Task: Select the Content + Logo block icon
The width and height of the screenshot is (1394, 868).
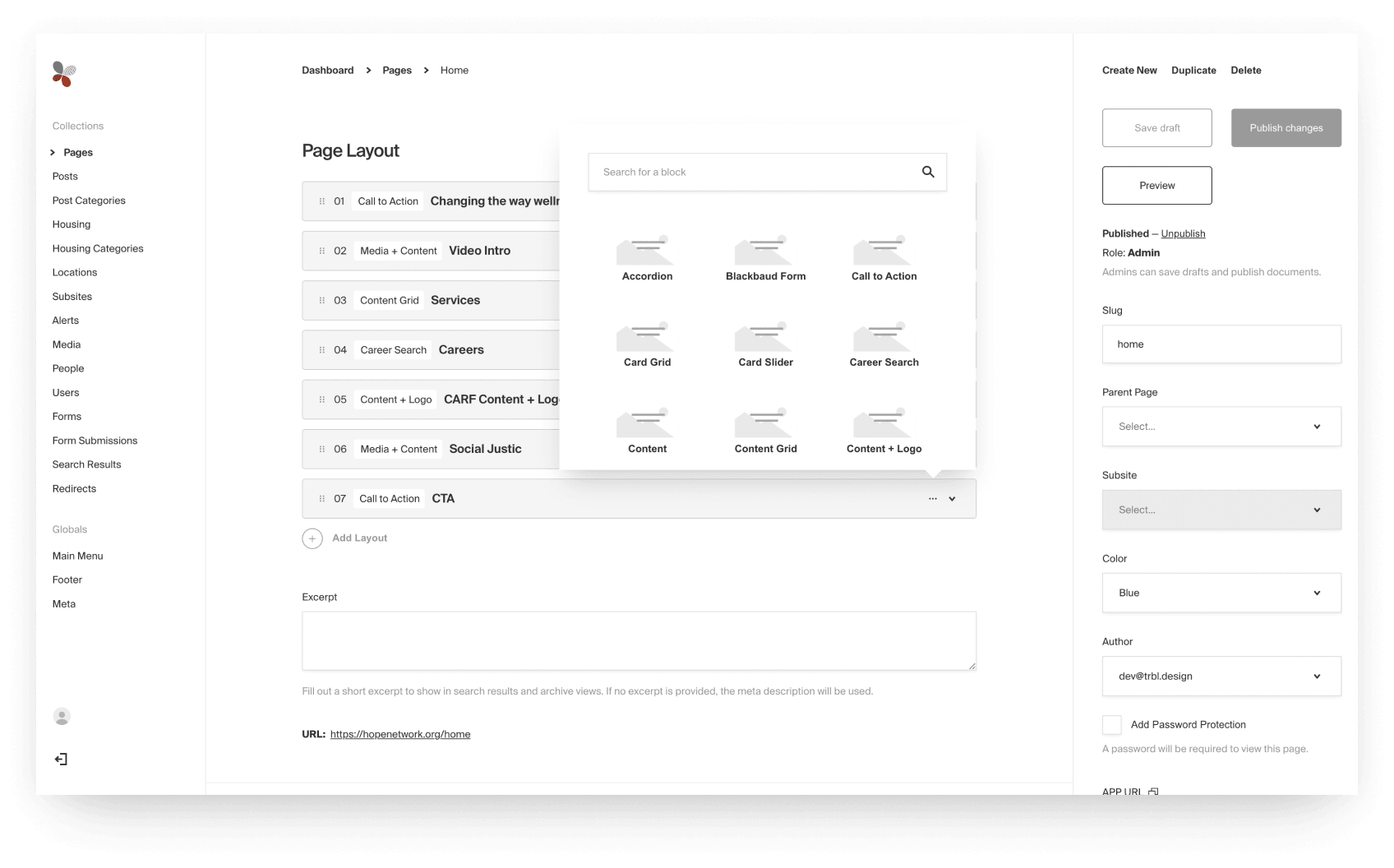Action: [x=882, y=422]
